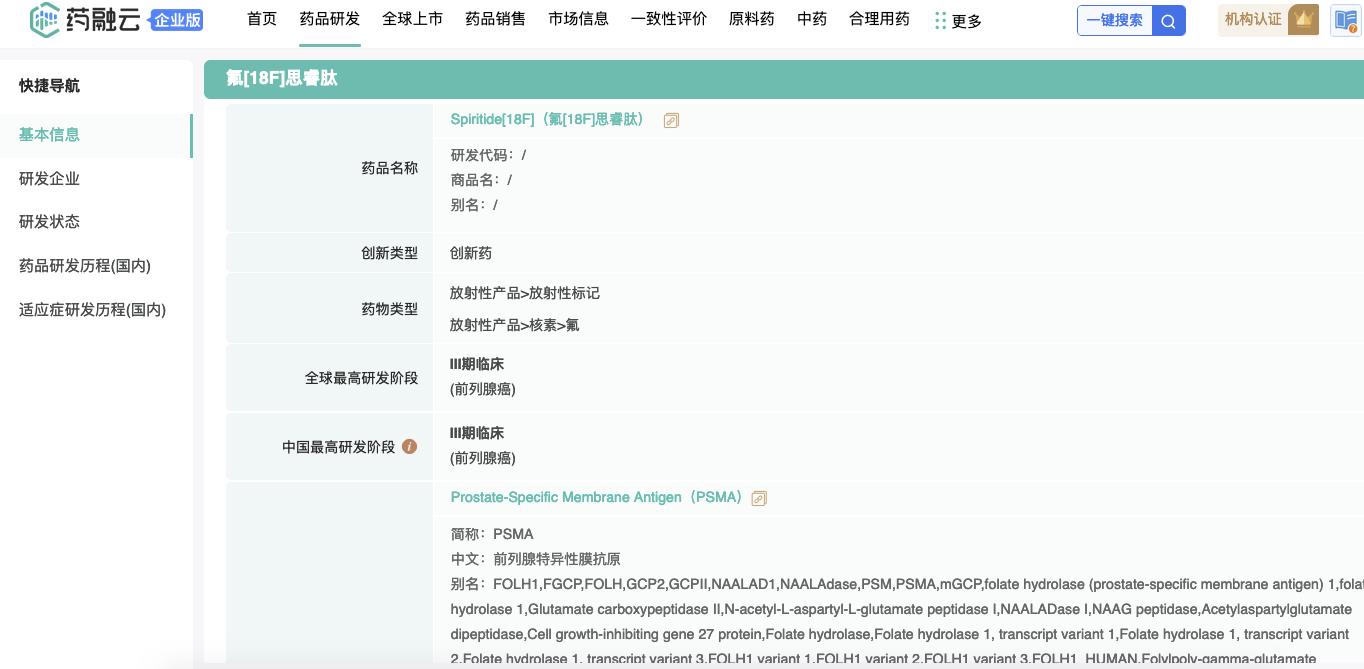Click 放射性产品>核素>氟 text
Screen dimensions: 1364x669
[x=515, y=325]
